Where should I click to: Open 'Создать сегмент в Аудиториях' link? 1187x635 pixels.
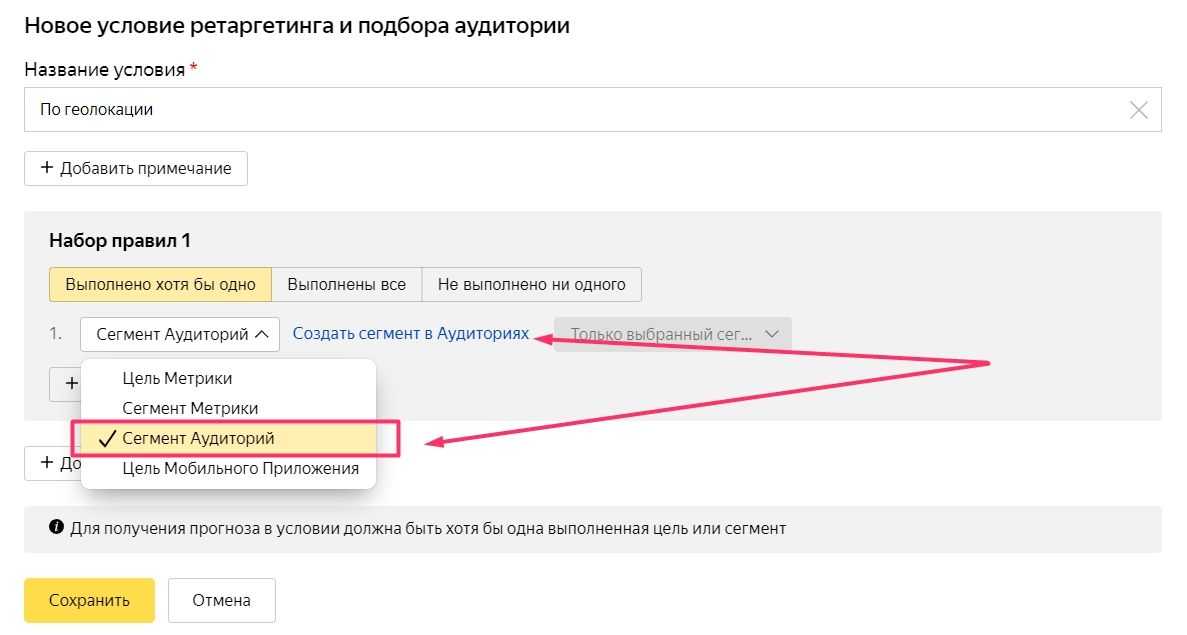click(410, 334)
